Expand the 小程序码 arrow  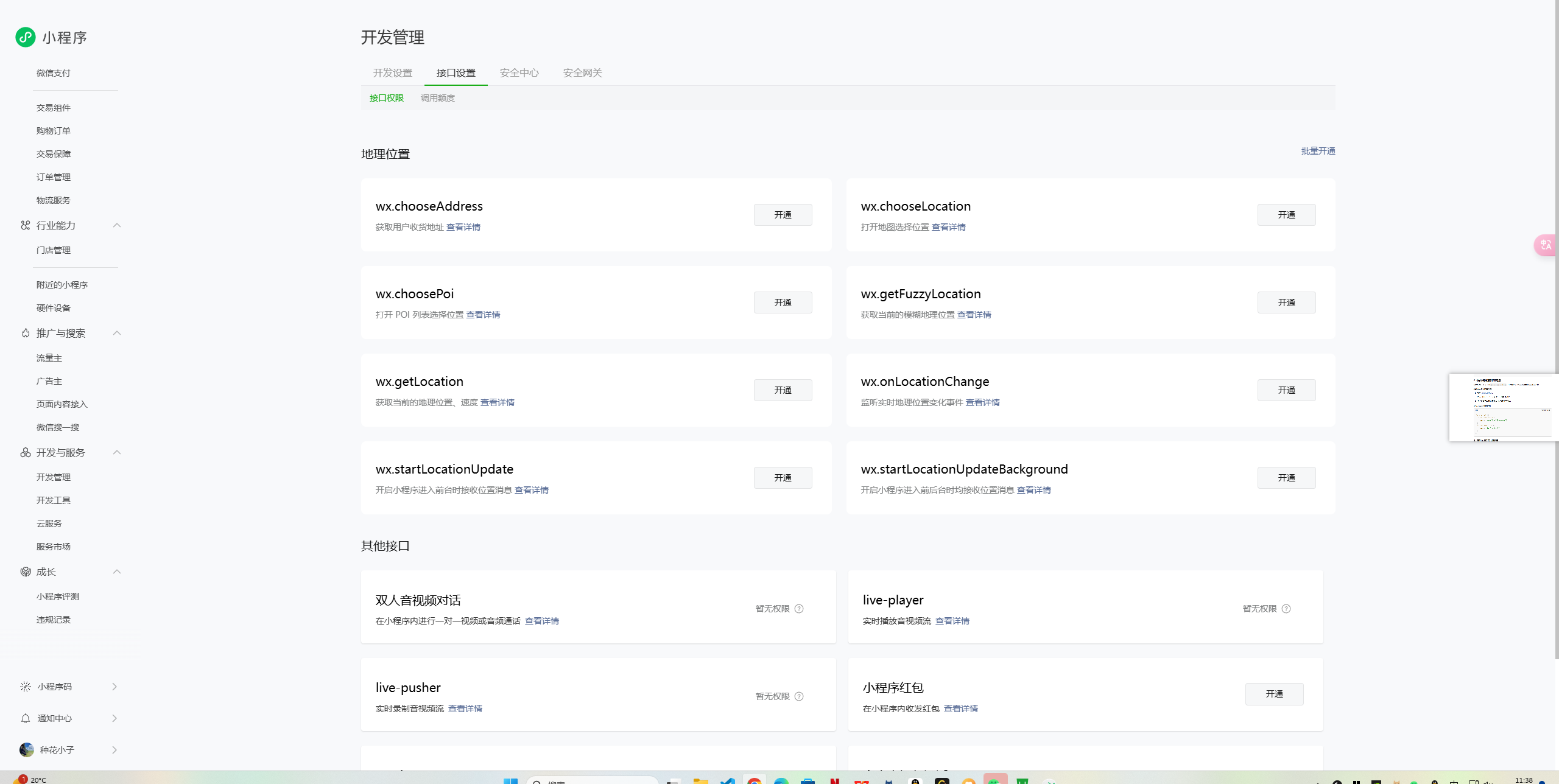click(114, 687)
